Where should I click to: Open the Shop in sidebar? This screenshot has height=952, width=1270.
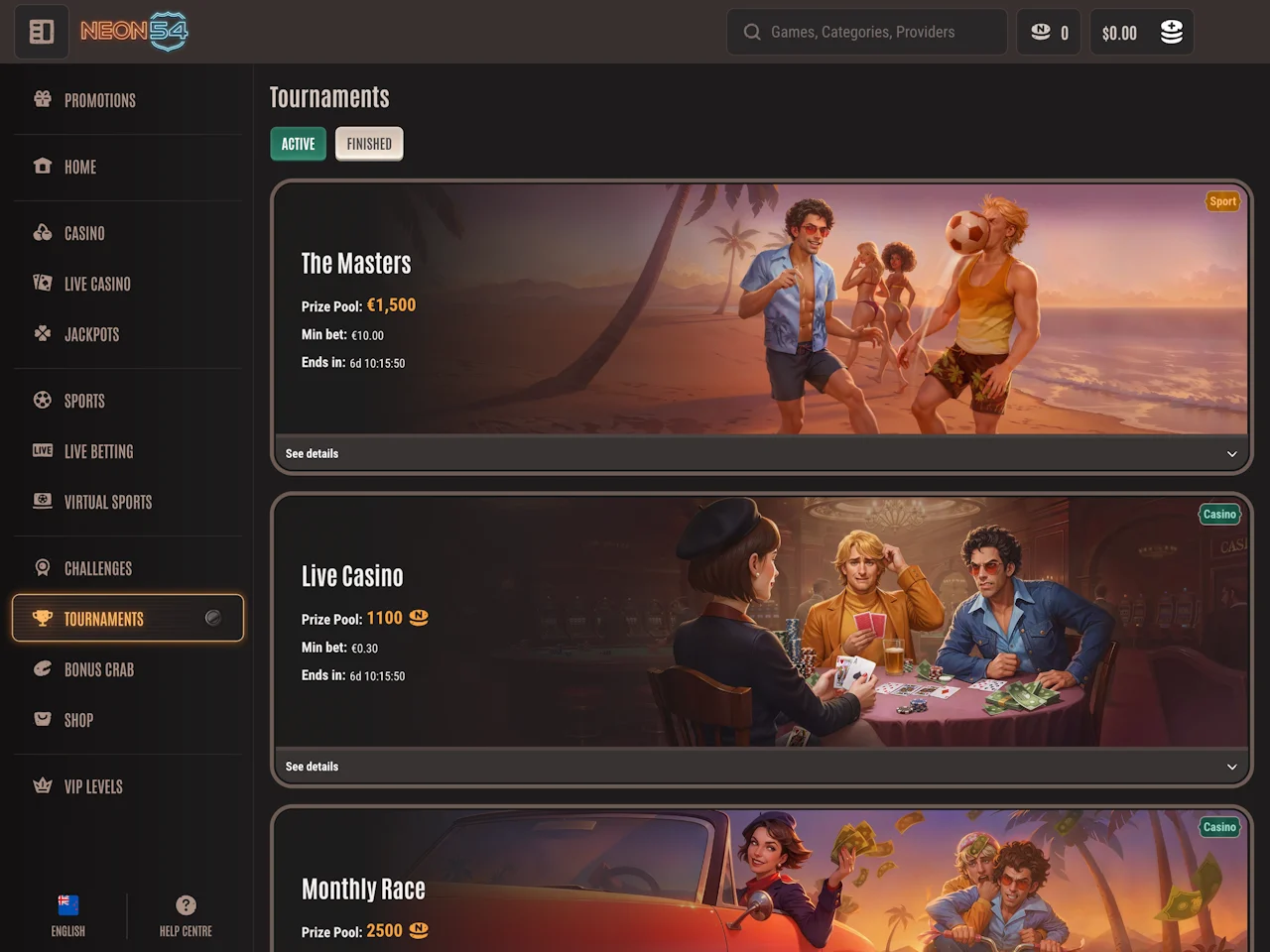78,720
